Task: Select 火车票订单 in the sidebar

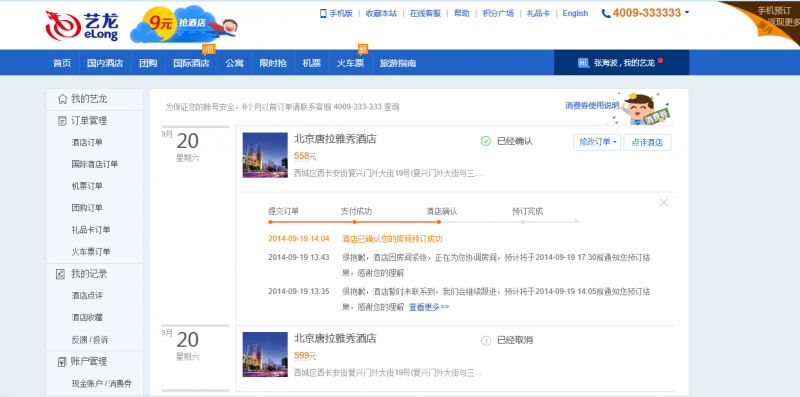Action: [91, 252]
